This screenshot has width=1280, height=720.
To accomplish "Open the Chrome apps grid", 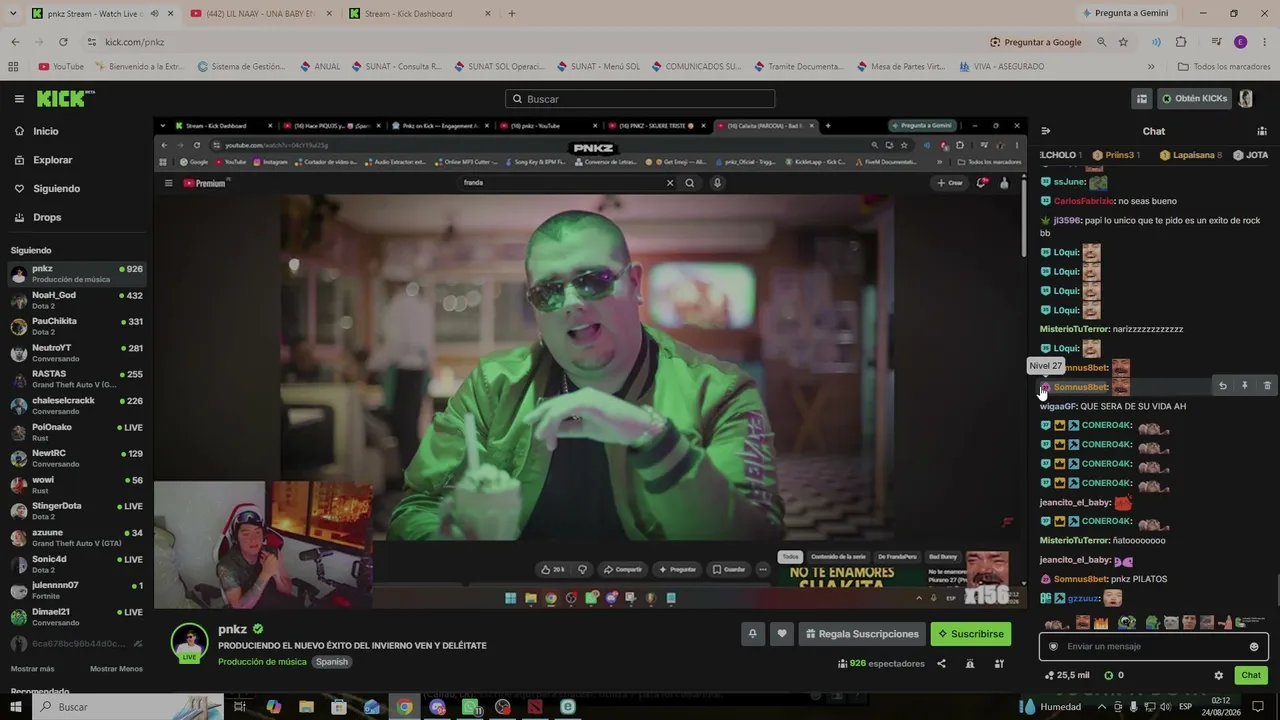I will pyautogui.click(x=13, y=67).
